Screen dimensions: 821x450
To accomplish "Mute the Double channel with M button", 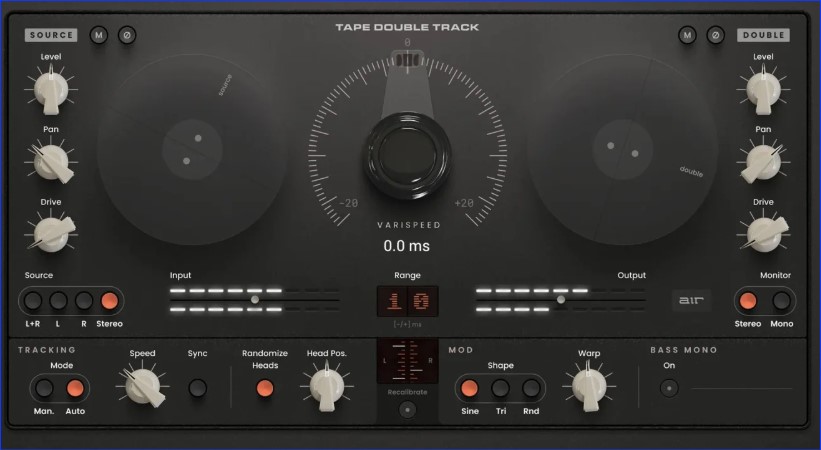I will click(687, 35).
